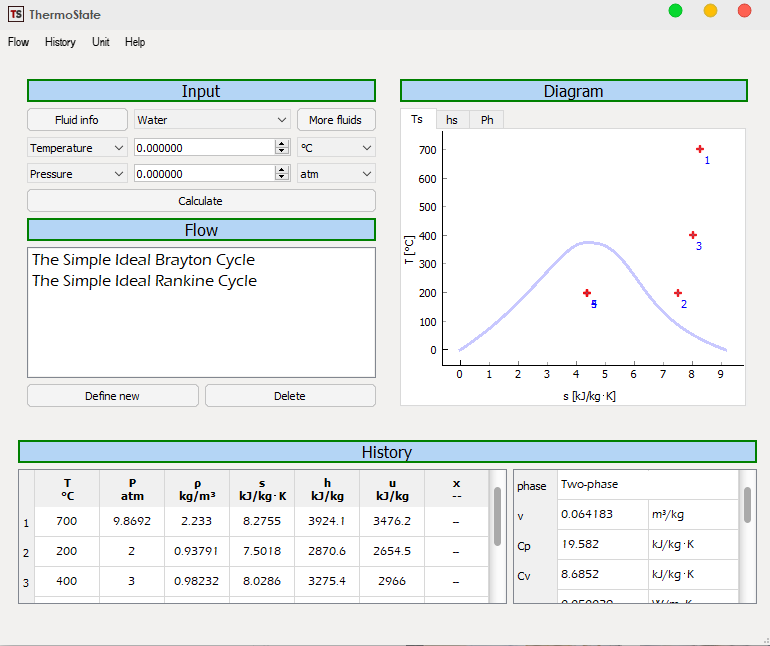Click the More fluids button

coord(336,120)
